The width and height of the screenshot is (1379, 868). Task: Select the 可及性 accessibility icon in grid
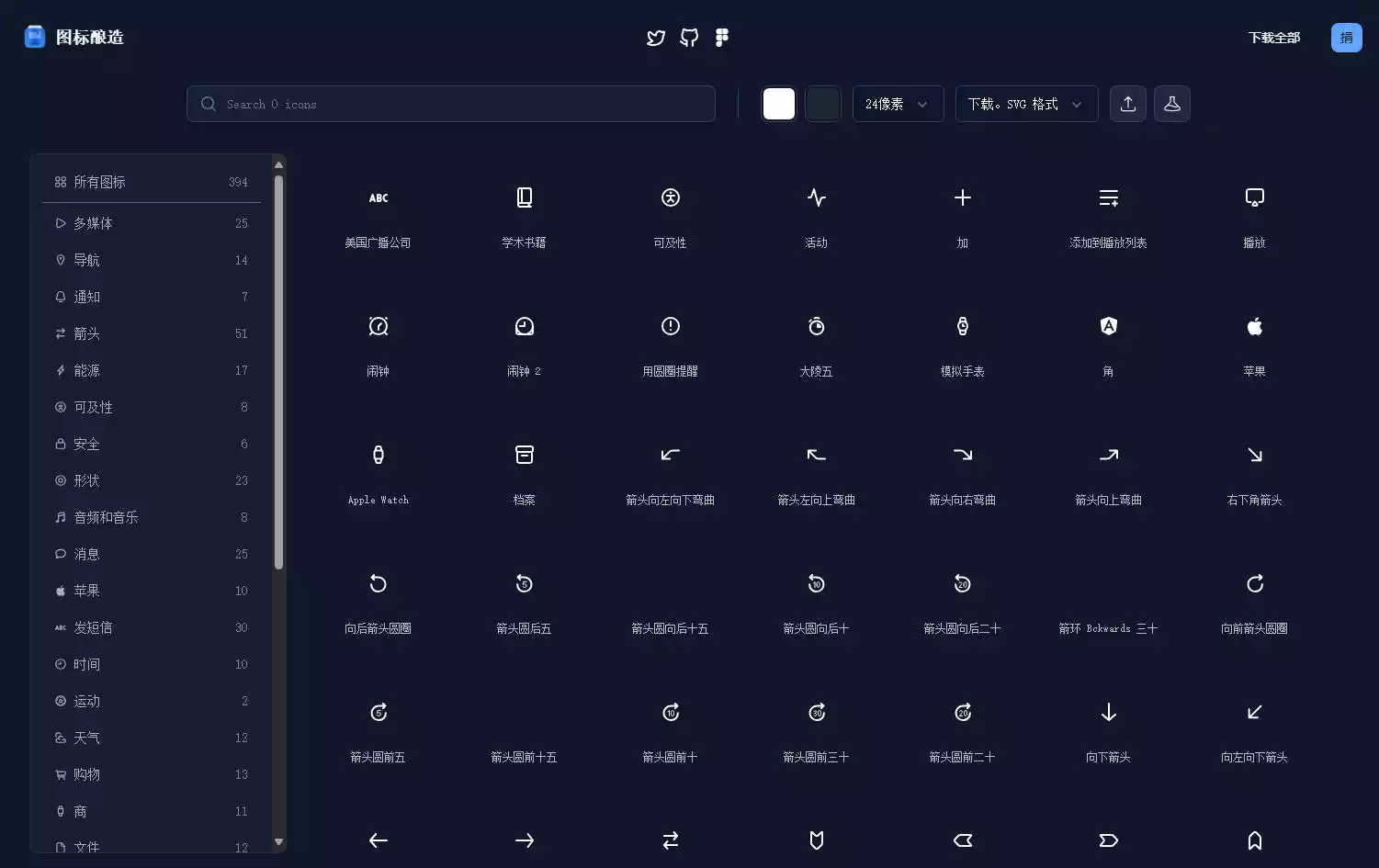[x=671, y=197]
